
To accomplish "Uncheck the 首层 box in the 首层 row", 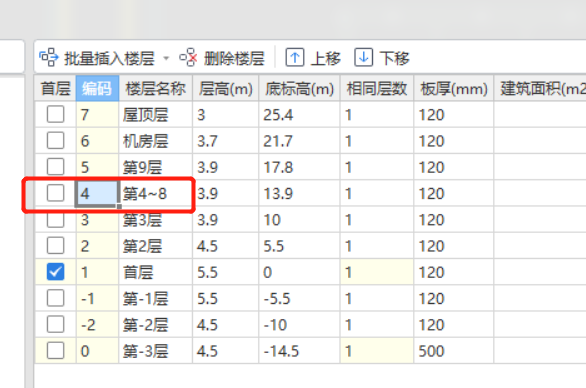I will click(x=55, y=272).
